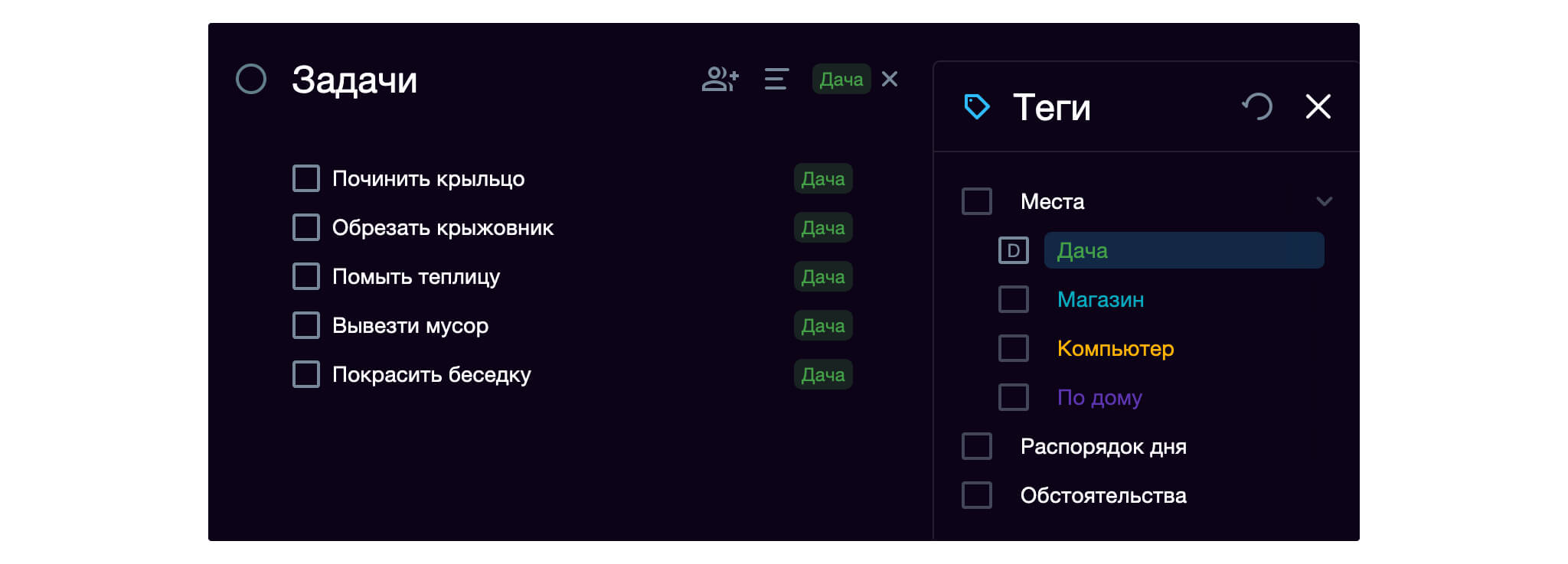The height and width of the screenshot is (564, 1568).
Task: Collapse the Места group chevron
Action: click(1324, 201)
